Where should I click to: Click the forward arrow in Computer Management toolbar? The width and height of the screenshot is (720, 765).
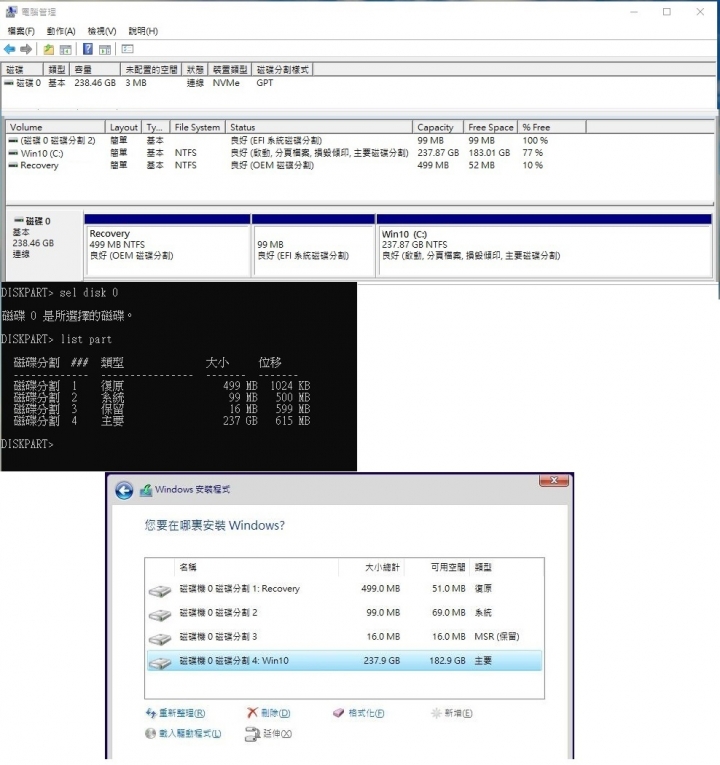click(26, 49)
